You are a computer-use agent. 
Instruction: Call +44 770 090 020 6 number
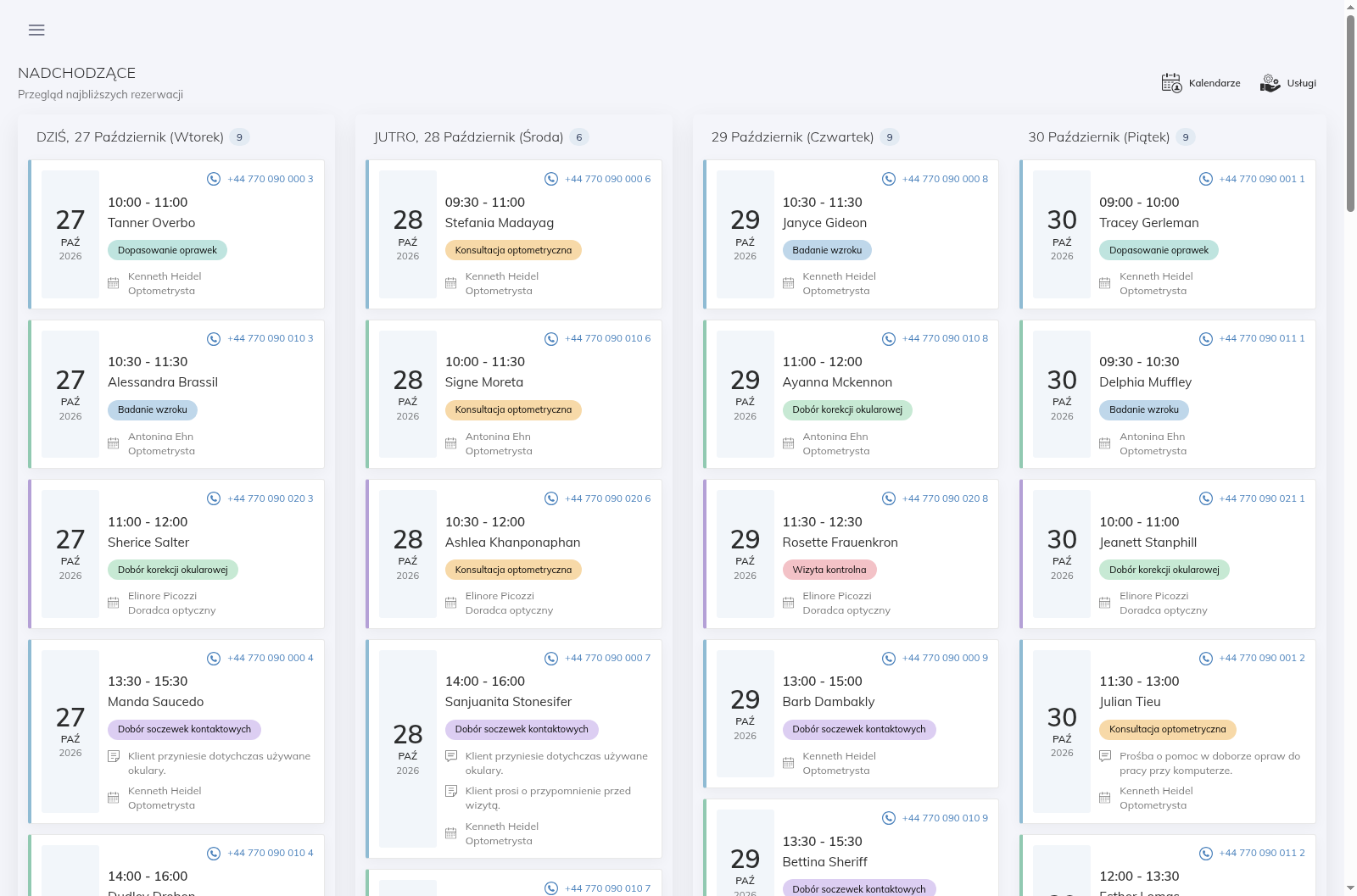pos(608,498)
